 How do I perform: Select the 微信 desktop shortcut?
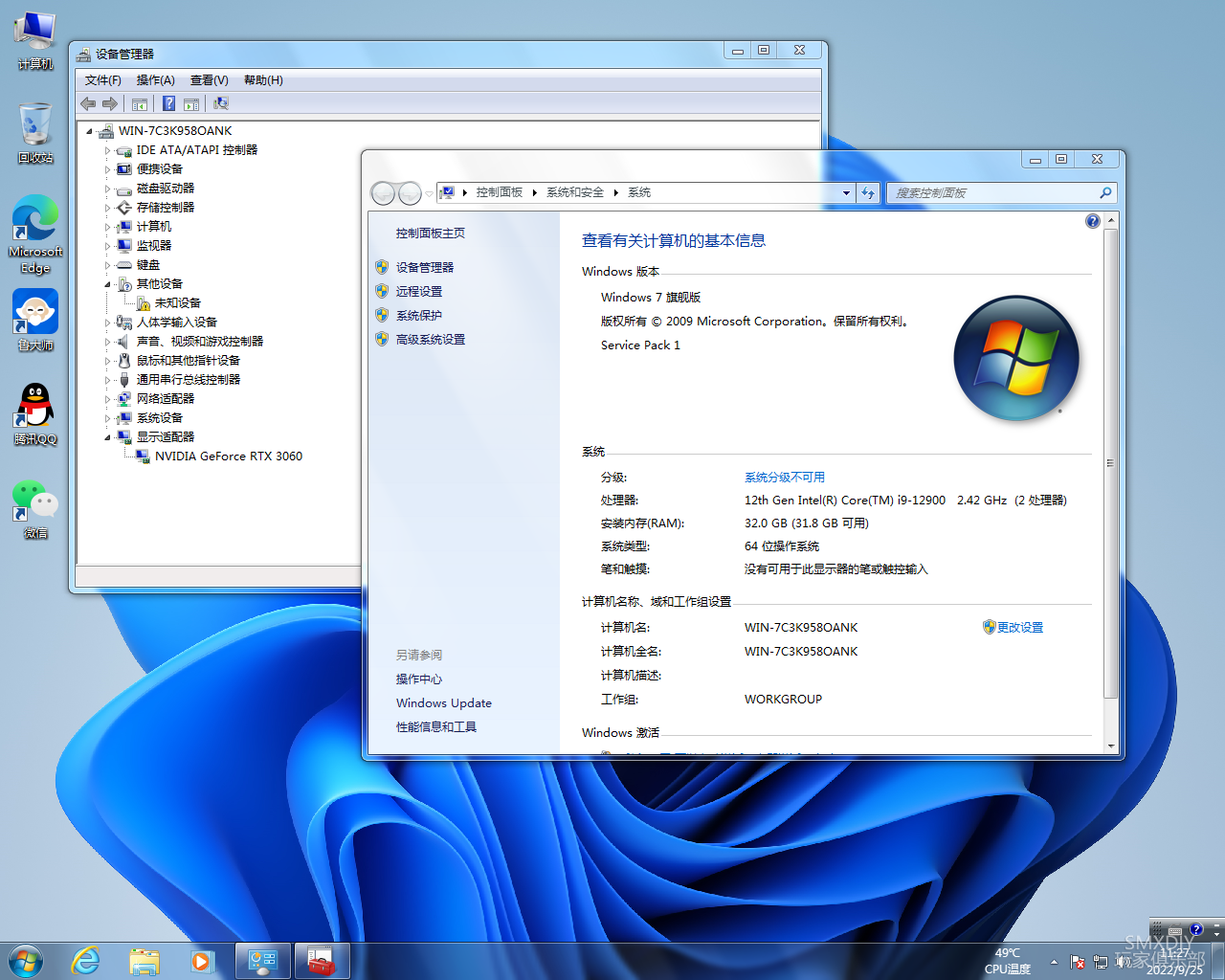tap(35, 509)
